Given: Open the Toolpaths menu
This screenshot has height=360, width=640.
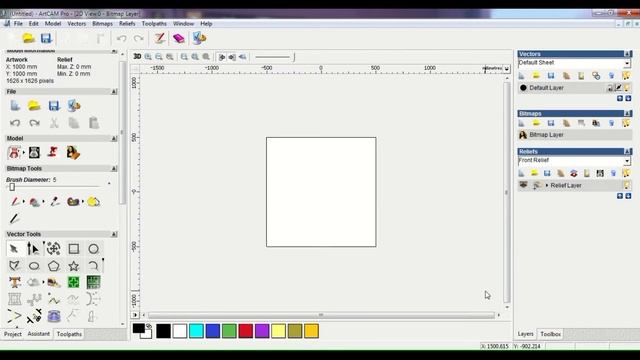Looking at the screenshot, I should (154, 24).
